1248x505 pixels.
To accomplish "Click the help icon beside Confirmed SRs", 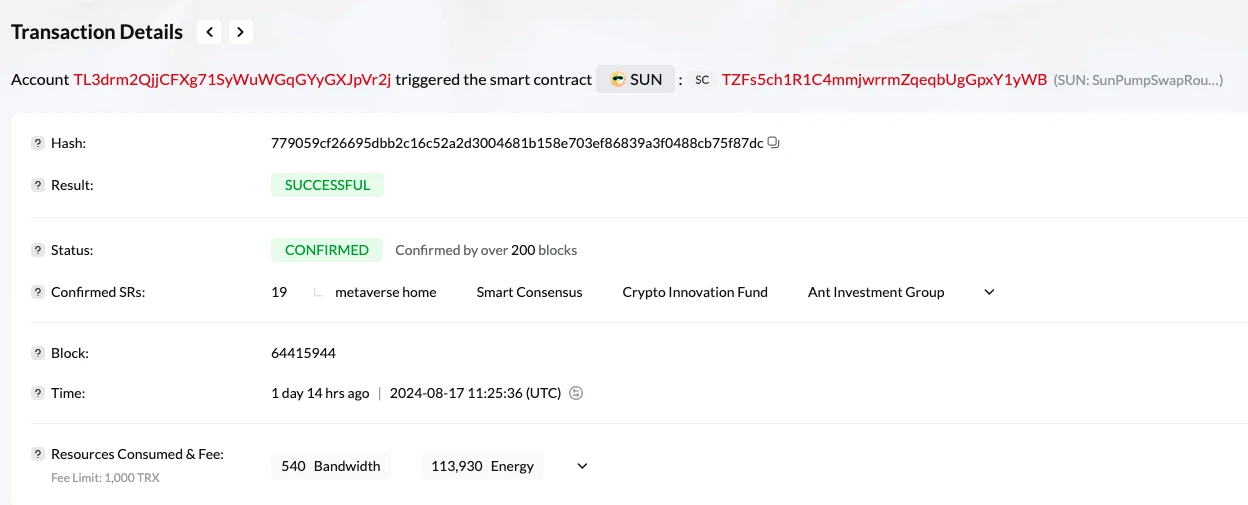I will pos(38,292).
